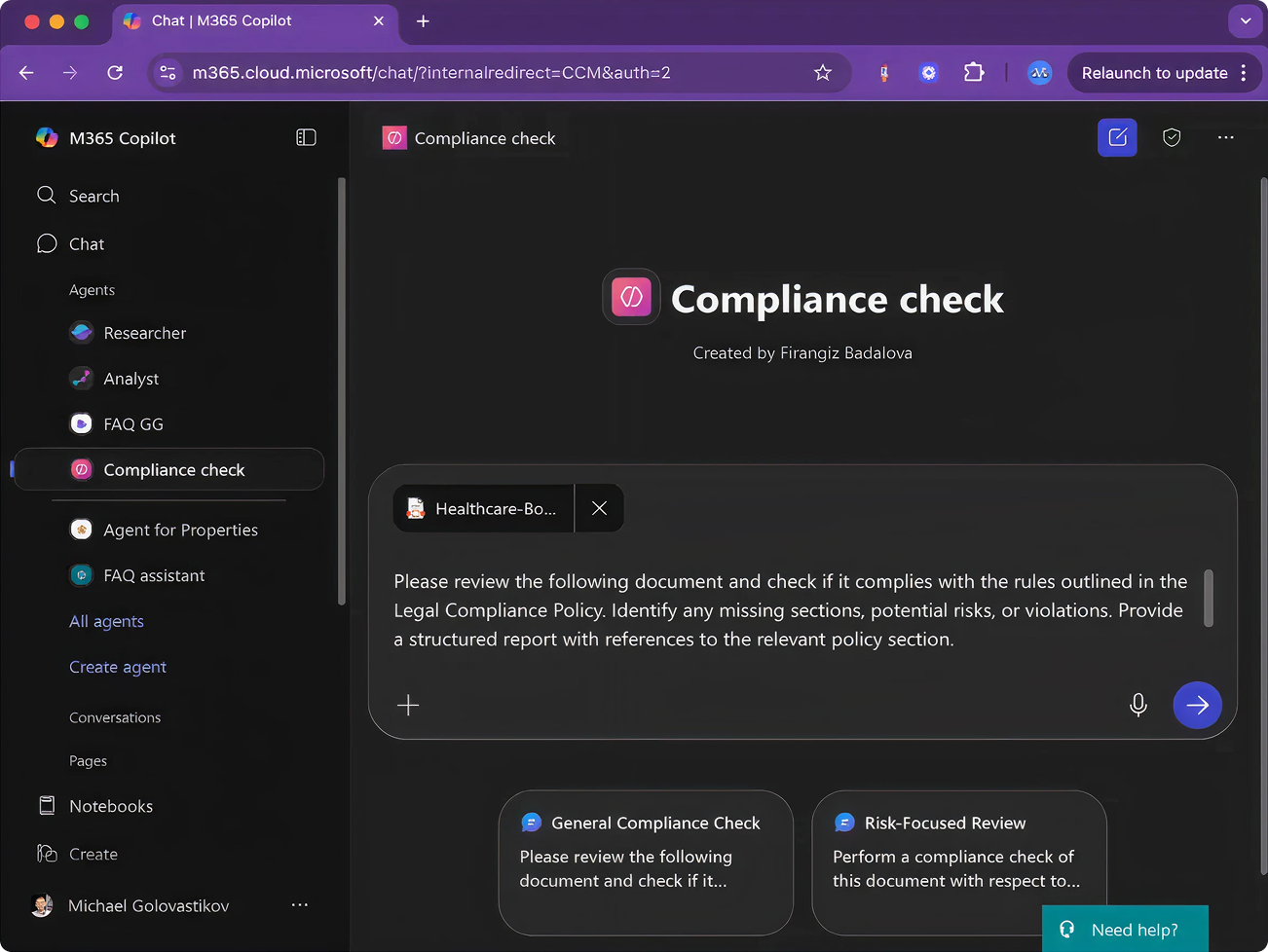This screenshot has width=1268, height=952.
Task: Choose the General Compliance Check prompt card
Action: coord(646,862)
